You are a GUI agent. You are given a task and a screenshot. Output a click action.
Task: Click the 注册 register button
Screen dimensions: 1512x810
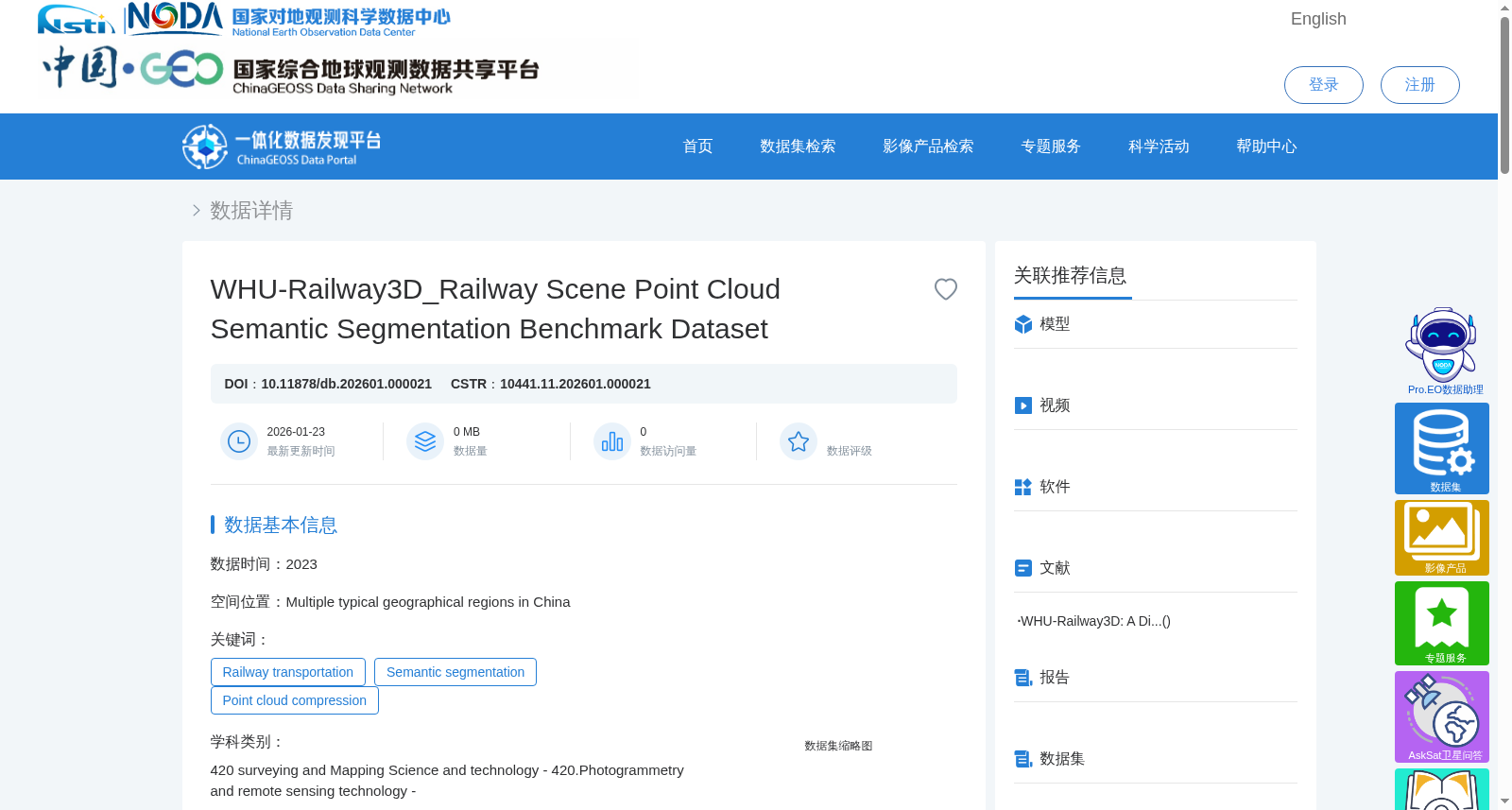tap(1419, 85)
